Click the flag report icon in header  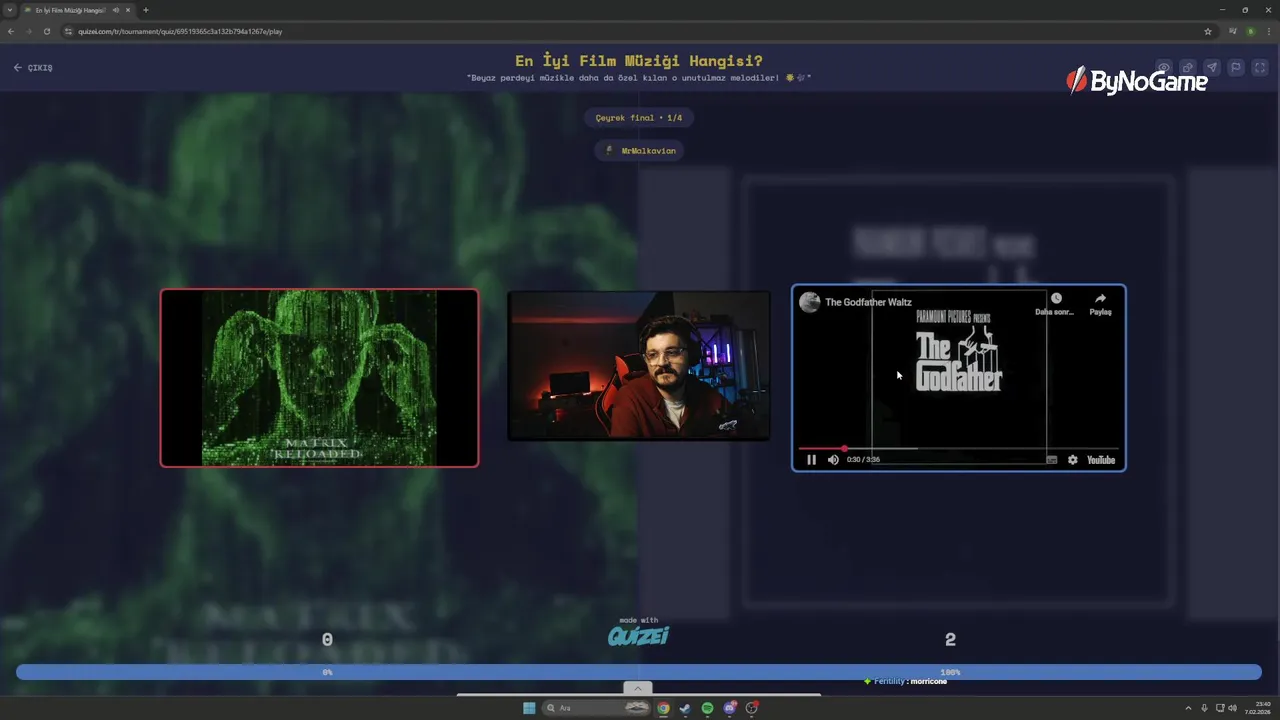coord(1236,68)
